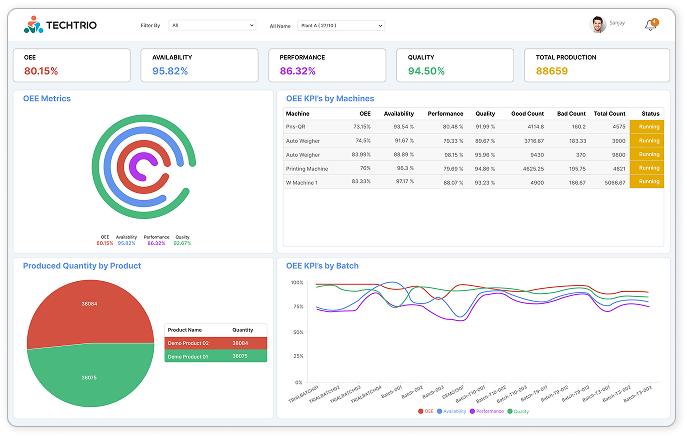Click the Machine column header
Screen dimensions: 687x437
tap(297, 114)
